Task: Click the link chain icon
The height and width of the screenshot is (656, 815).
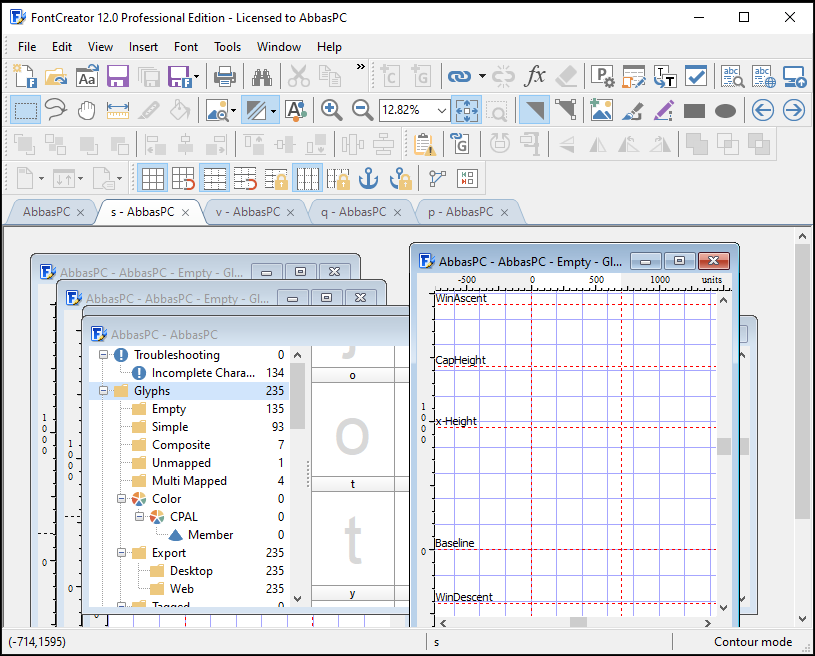Action: (x=459, y=77)
